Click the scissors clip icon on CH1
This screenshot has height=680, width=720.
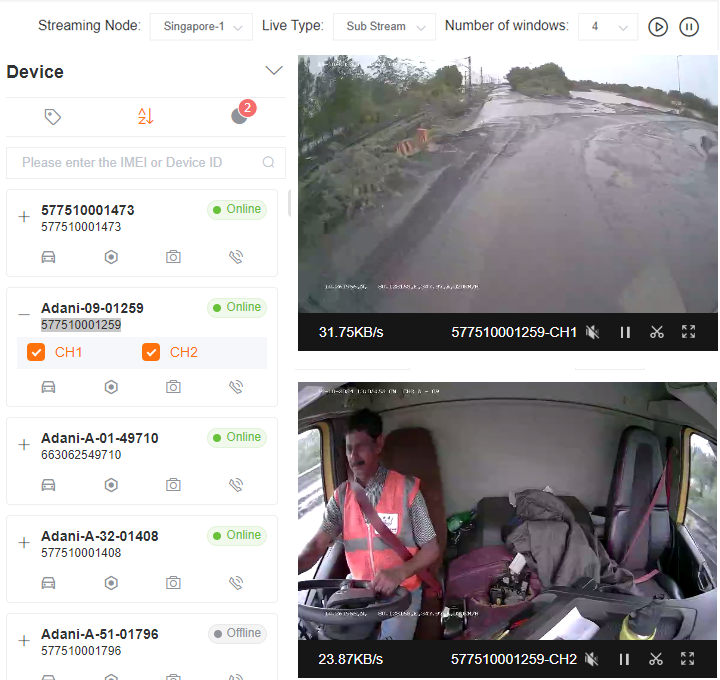(657, 332)
